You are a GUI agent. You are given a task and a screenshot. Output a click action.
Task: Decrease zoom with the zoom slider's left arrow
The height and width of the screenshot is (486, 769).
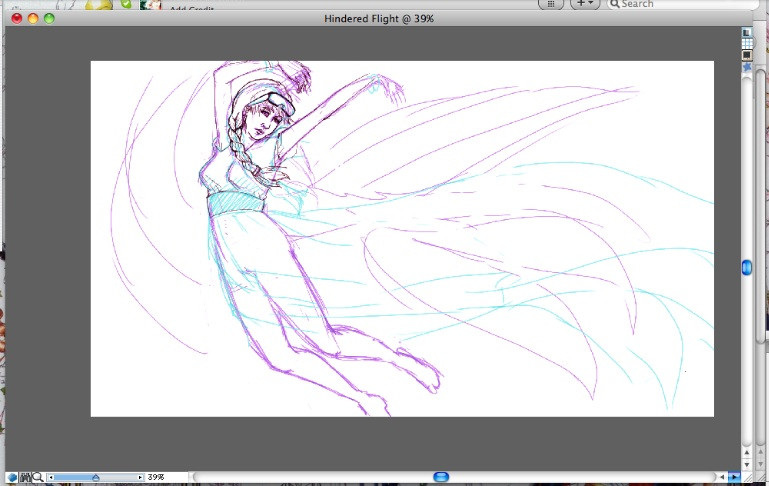51,477
